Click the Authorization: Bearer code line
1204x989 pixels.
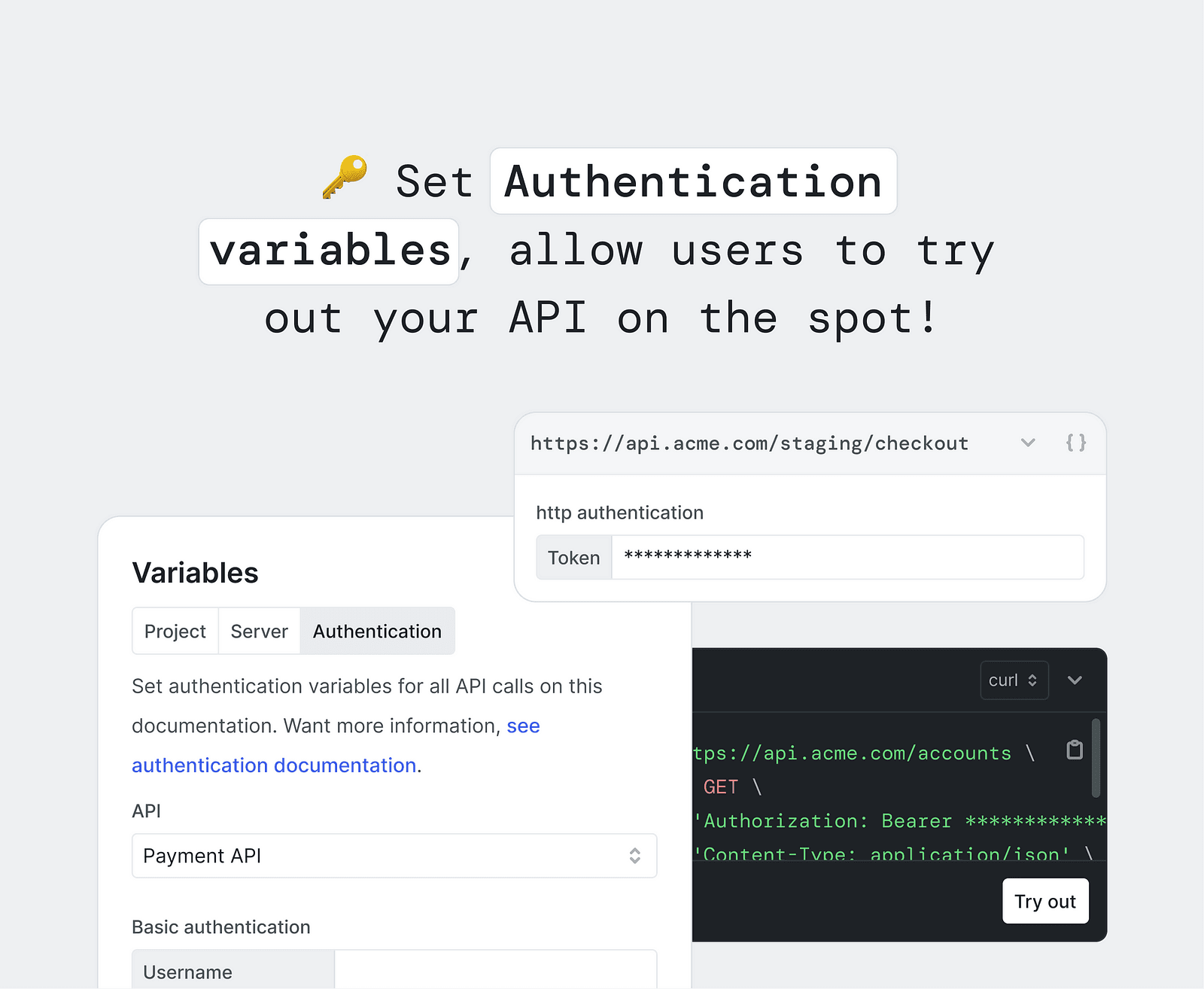point(900,820)
